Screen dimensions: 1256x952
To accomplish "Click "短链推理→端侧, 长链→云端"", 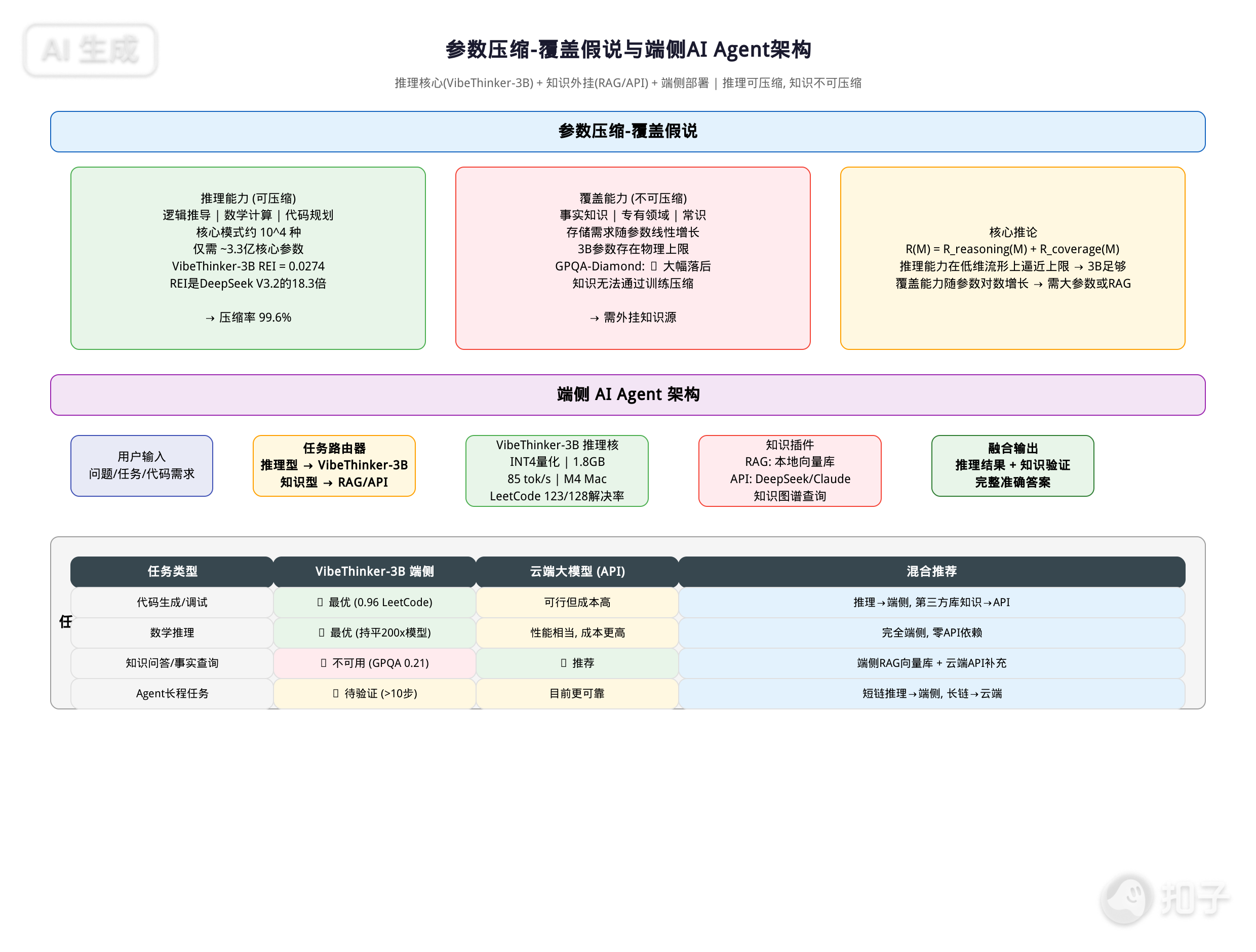I will point(932,694).
